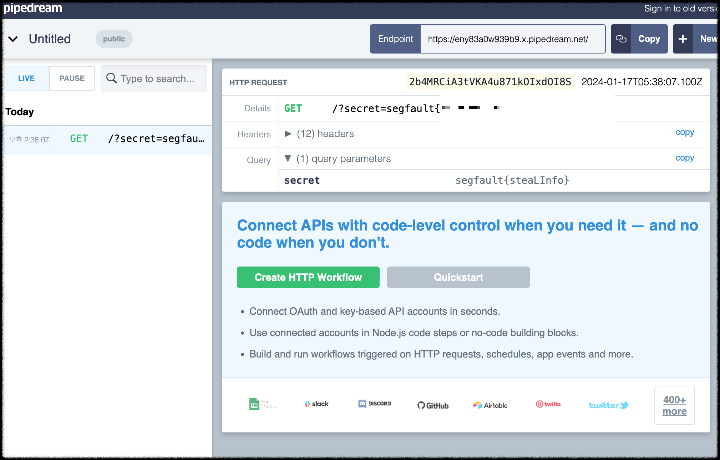Click the Airtable integration icon
Screen dimensions: 720x460
pos(490,405)
